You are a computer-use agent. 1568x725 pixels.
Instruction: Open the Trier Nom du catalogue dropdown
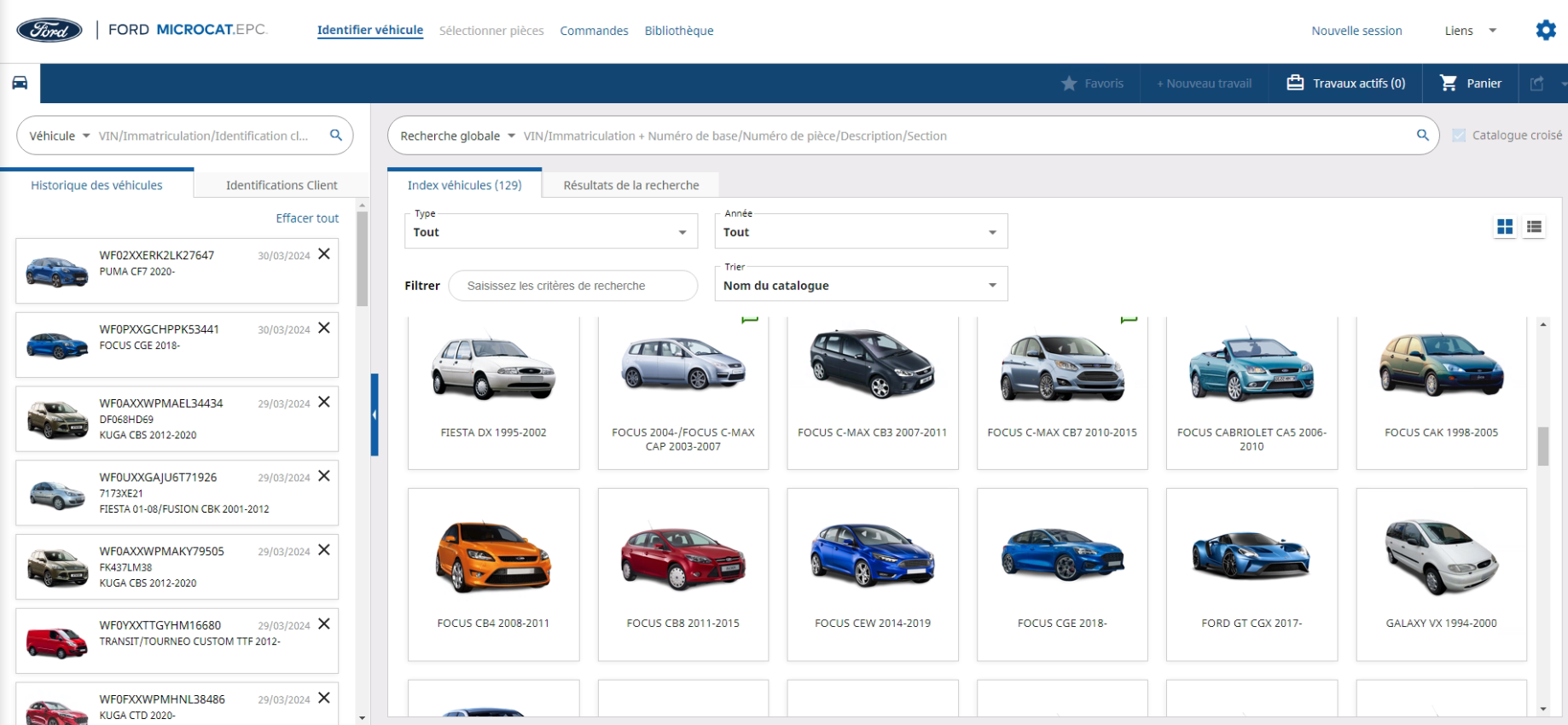(861, 285)
